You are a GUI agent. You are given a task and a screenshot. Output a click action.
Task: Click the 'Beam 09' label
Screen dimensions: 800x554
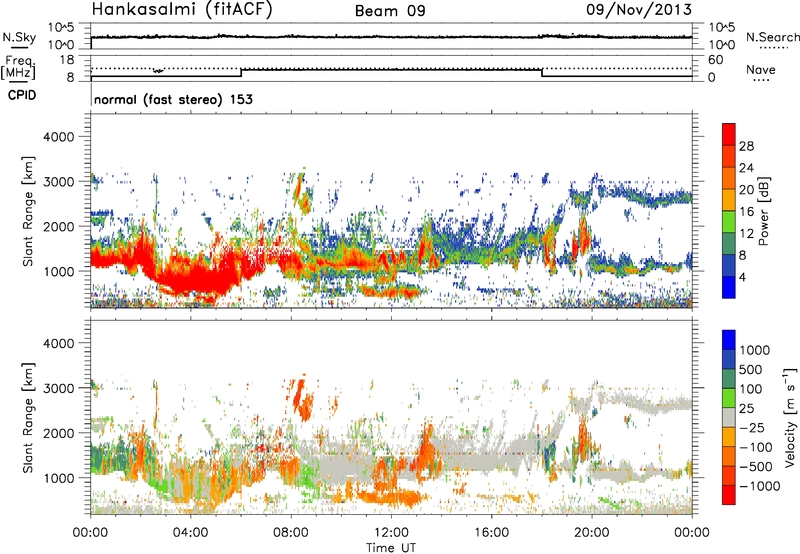click(390, 11)
